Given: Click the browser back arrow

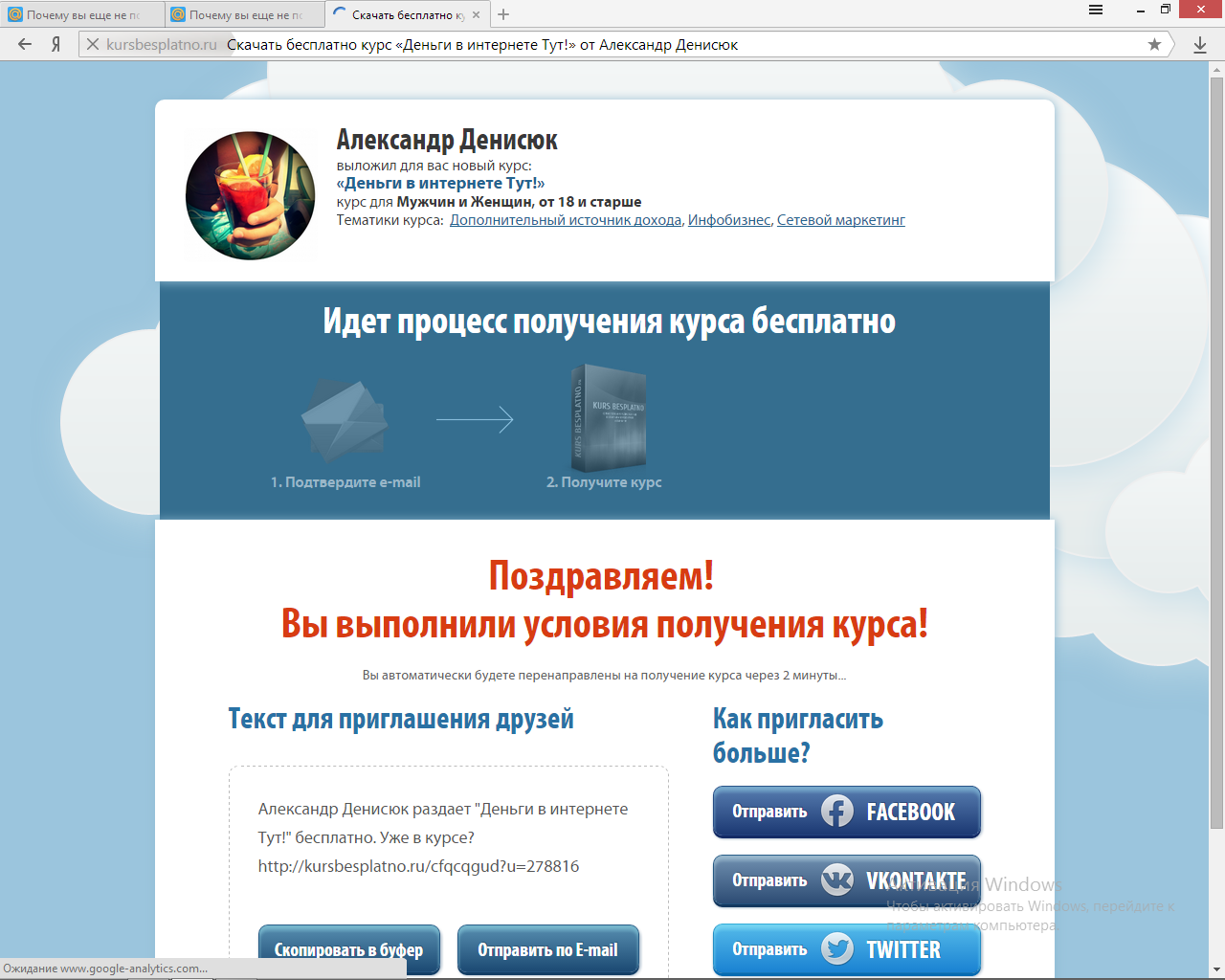Looking at the screenshot, I should pos(25,44).
